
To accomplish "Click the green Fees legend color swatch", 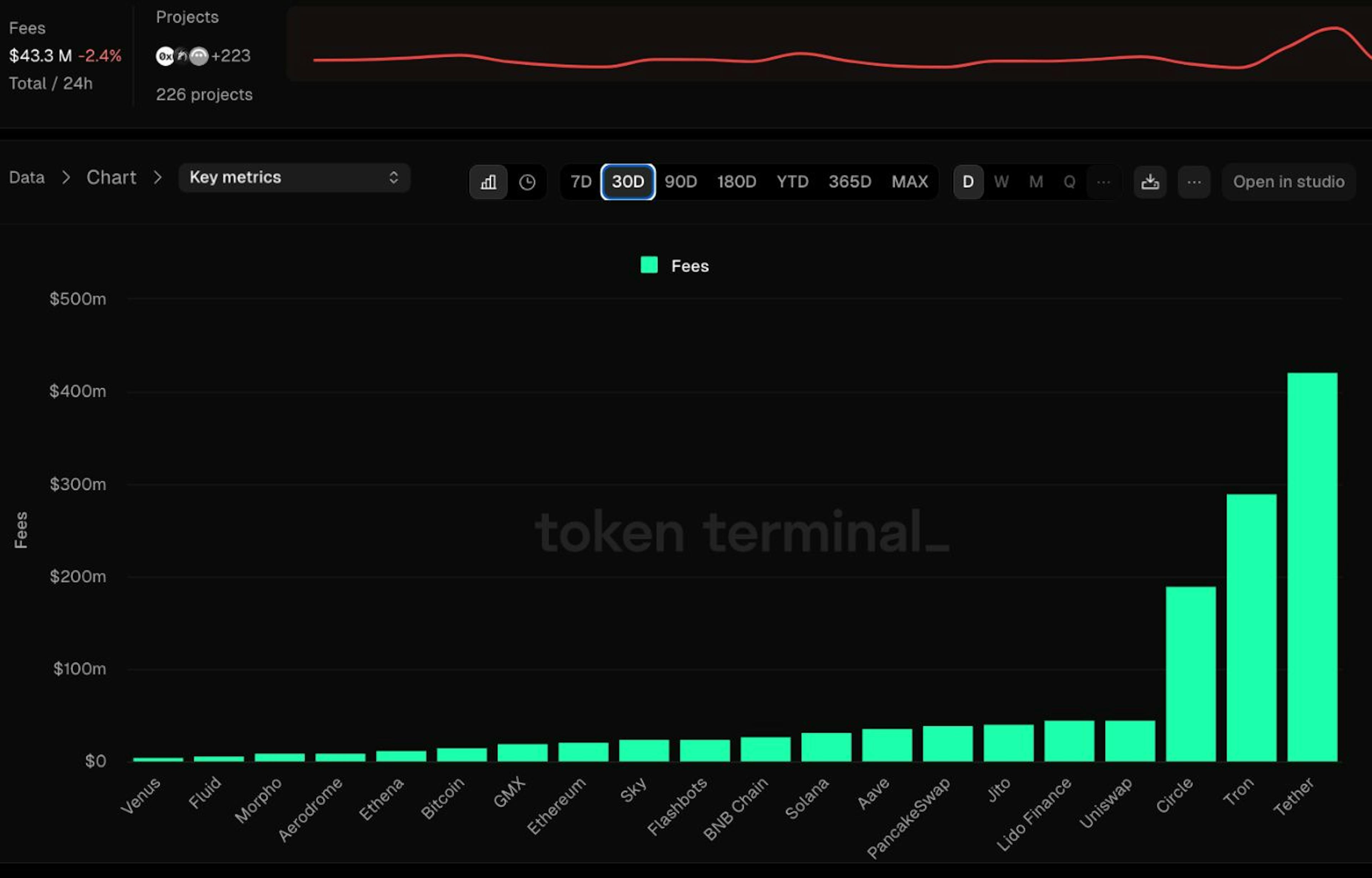I will tap(649, 265).
